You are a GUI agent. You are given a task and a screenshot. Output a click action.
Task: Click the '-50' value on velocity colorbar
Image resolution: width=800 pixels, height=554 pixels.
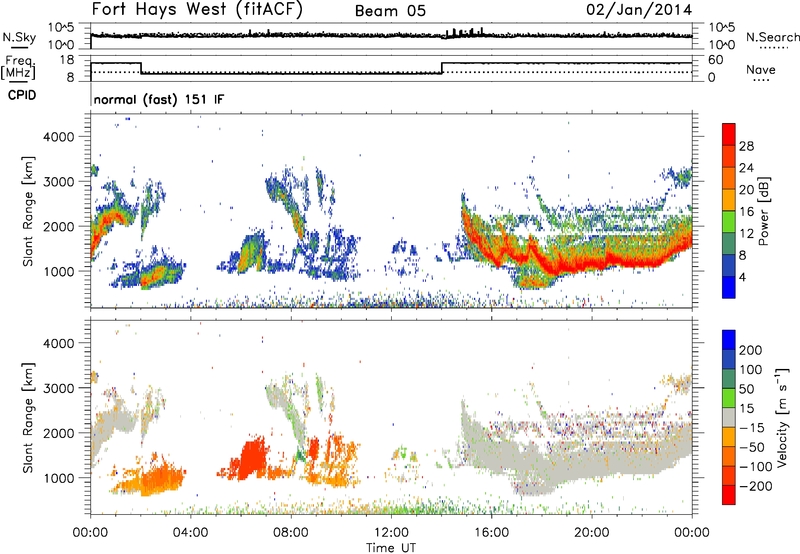[x=753, y=447]
